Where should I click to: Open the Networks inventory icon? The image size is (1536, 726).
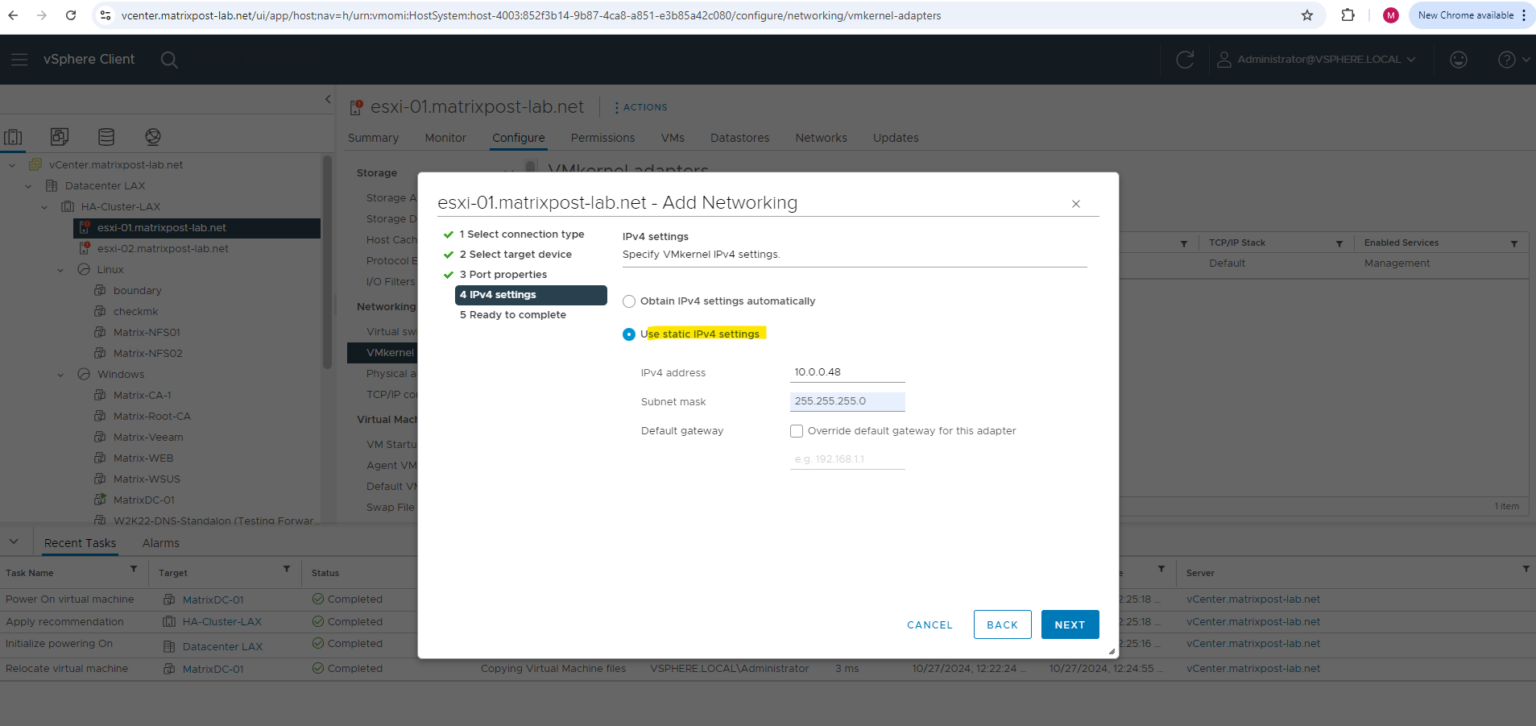[152, 137]
